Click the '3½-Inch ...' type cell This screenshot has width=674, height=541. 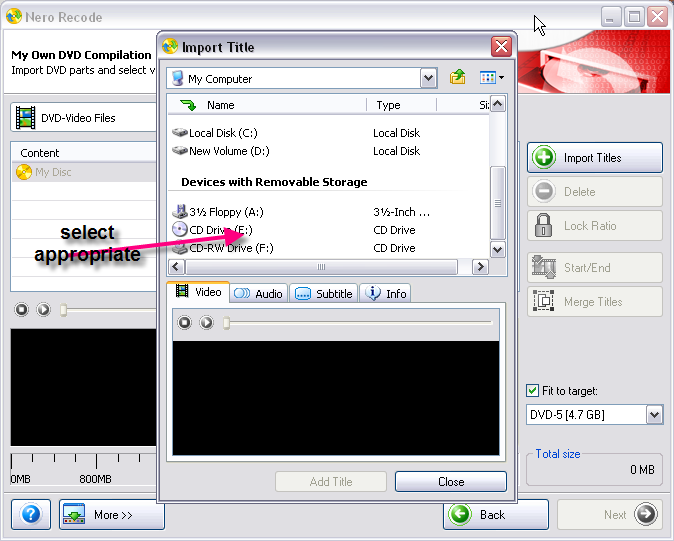point(401,212)
